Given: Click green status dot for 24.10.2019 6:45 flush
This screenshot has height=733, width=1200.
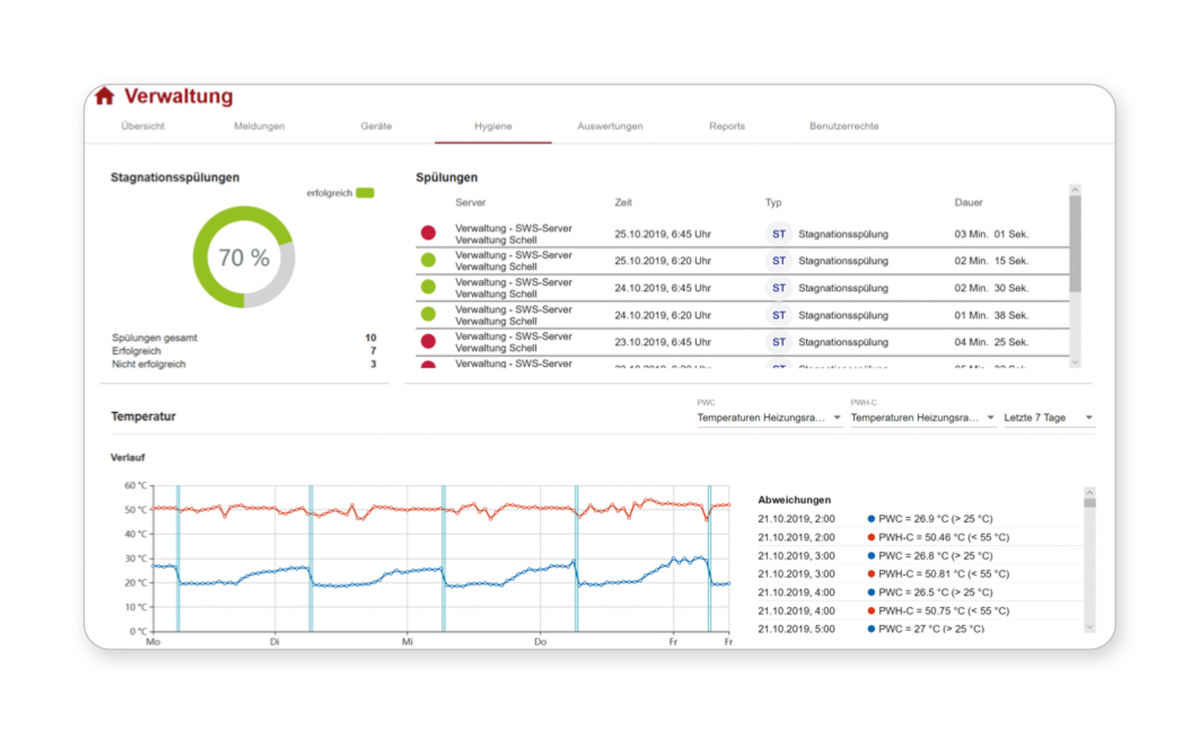Looking at the screenshot, I should (428, 287).
